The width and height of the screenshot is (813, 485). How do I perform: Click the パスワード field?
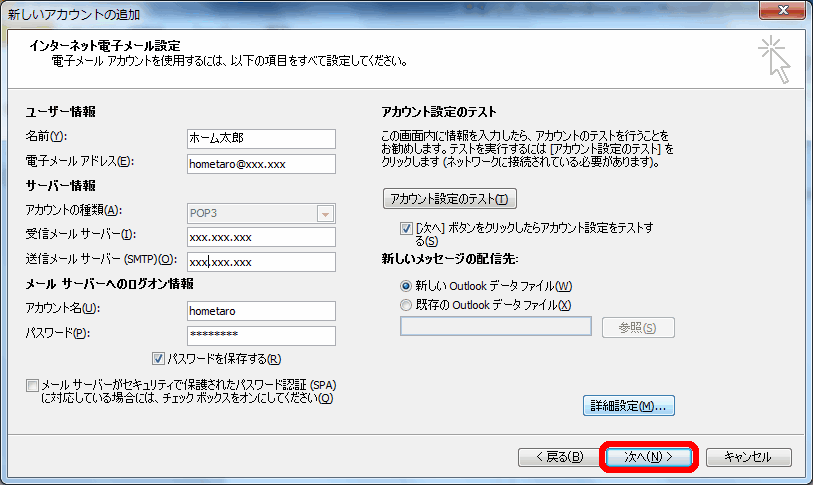[261, 336]
